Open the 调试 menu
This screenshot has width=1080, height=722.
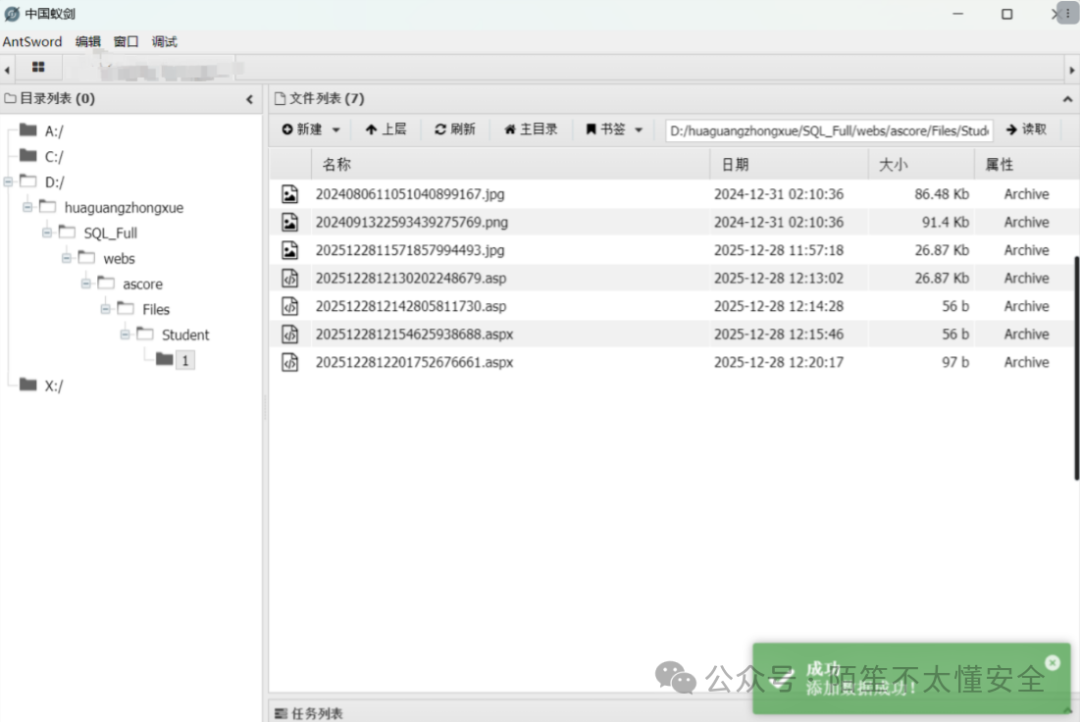click(x=163, y=41)
